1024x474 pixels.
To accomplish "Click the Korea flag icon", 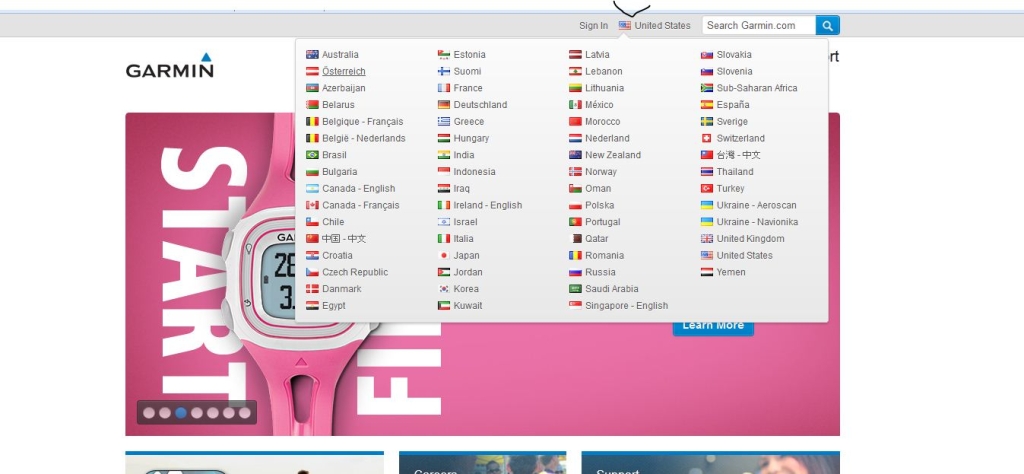I will (444, 289).
